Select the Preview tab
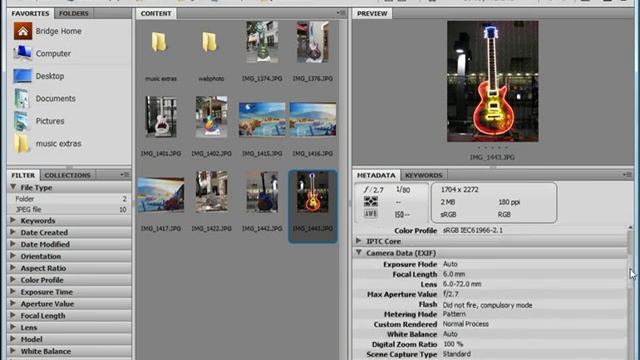Screen dimensions: 640x360 pyautogui.click(x=372, y=13)
